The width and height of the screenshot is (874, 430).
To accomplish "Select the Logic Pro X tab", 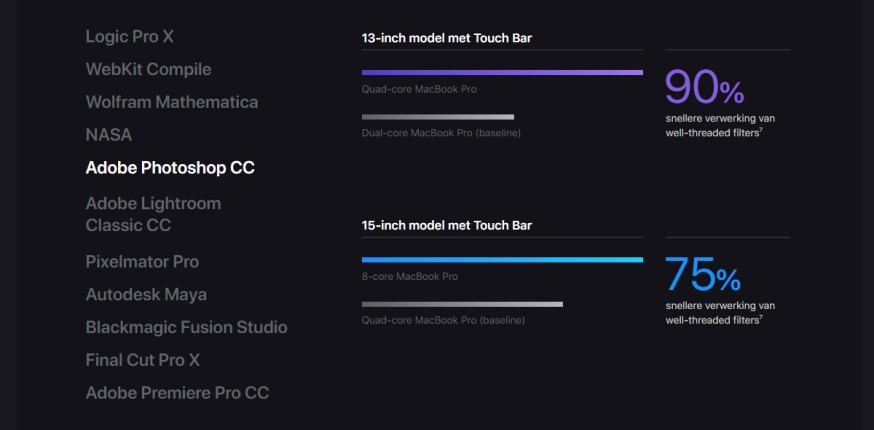I will [129, 37].
